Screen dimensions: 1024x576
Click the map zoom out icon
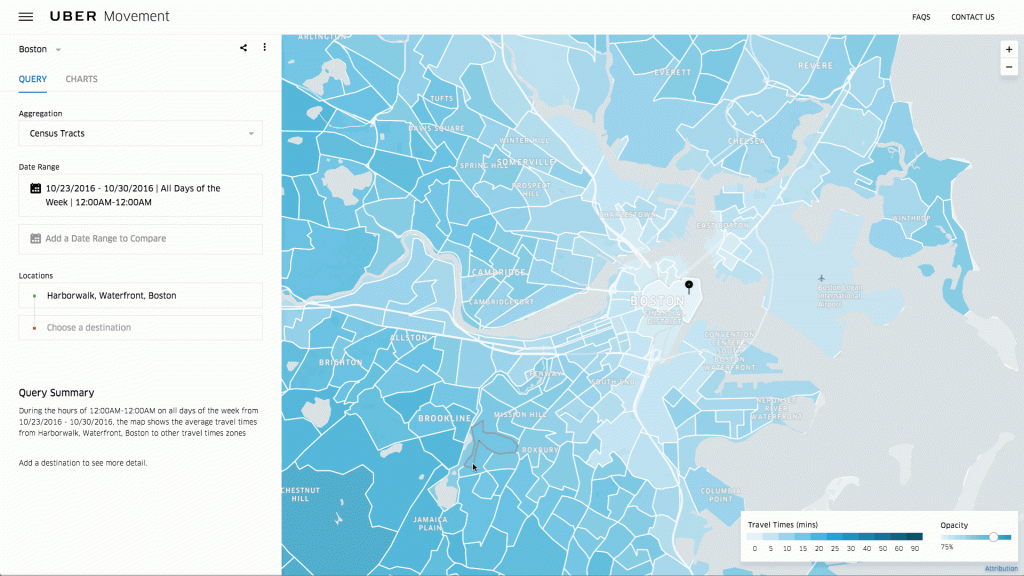(x=1008, y=67)
